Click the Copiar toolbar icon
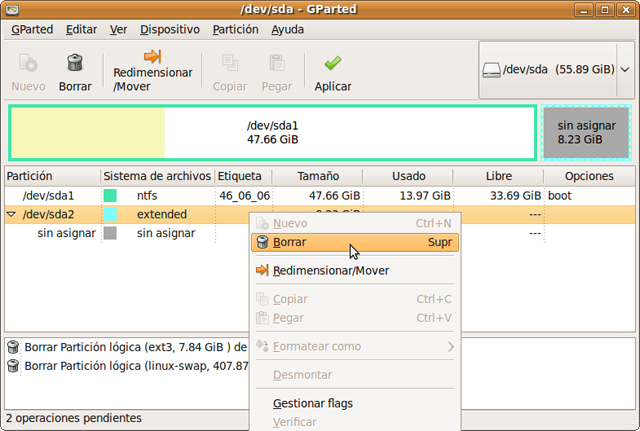 230,63
